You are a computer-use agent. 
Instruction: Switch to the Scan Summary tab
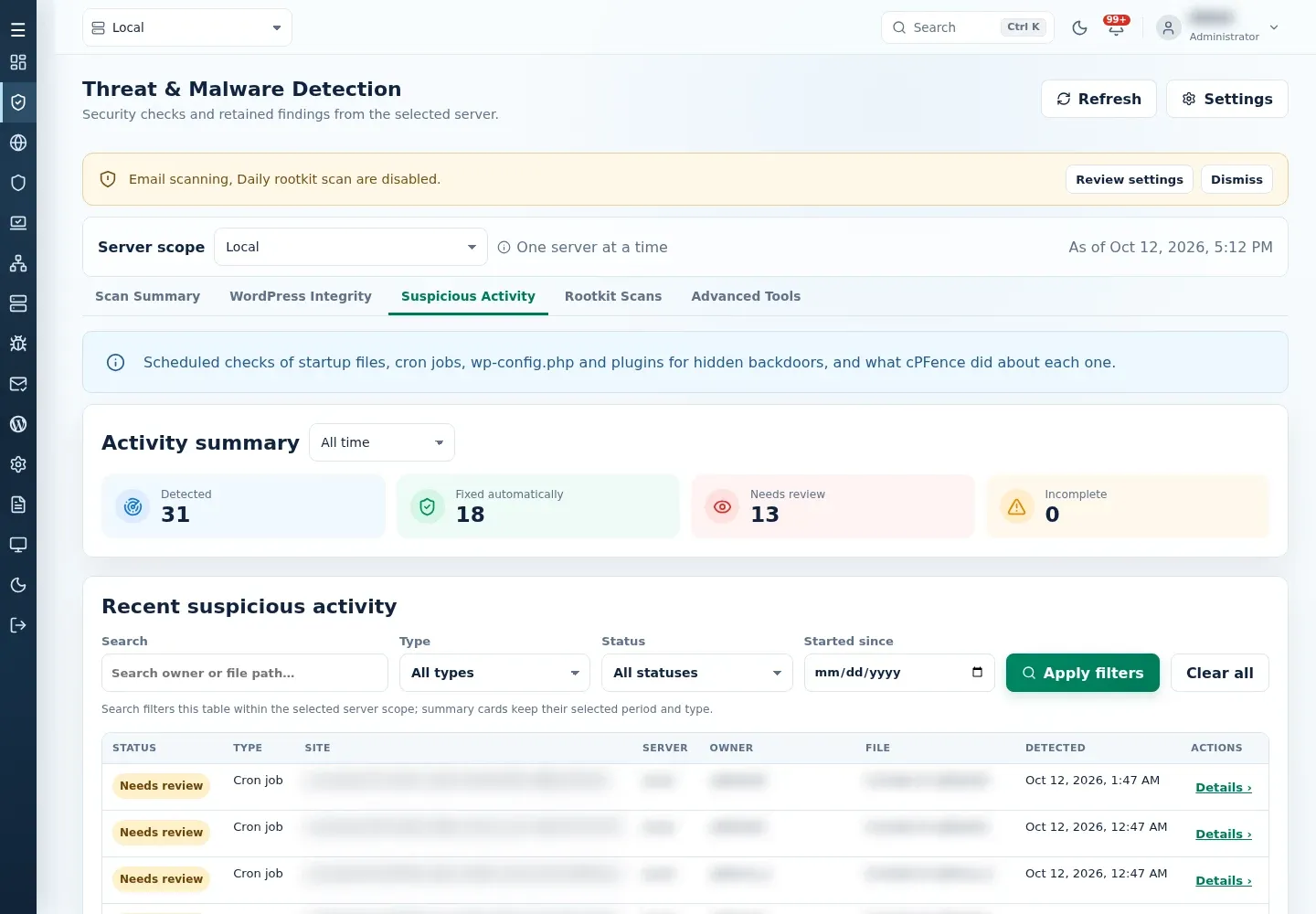coord(147,296)
